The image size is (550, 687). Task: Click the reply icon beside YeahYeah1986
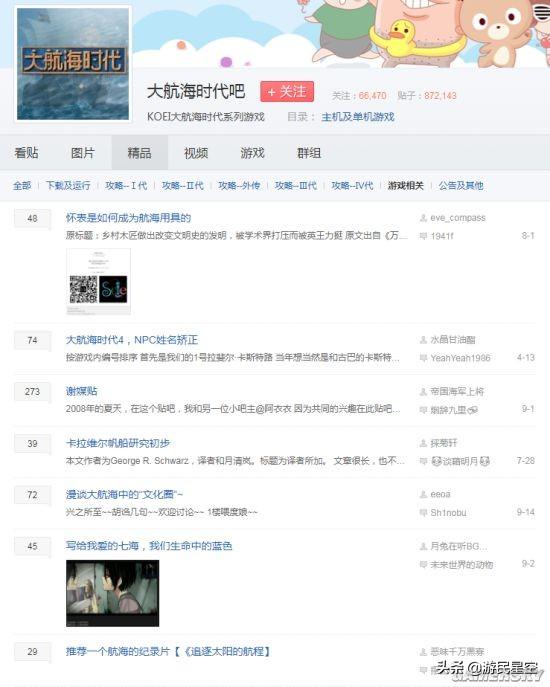pyautogui.click(x=423, y=358)
